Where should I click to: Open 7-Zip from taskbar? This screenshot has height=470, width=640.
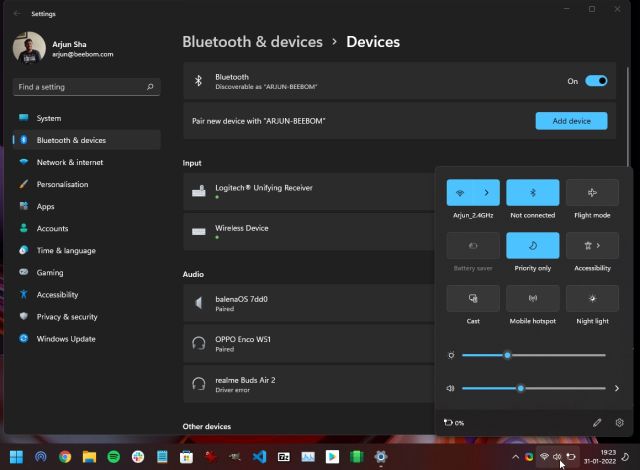pos(284,457)
